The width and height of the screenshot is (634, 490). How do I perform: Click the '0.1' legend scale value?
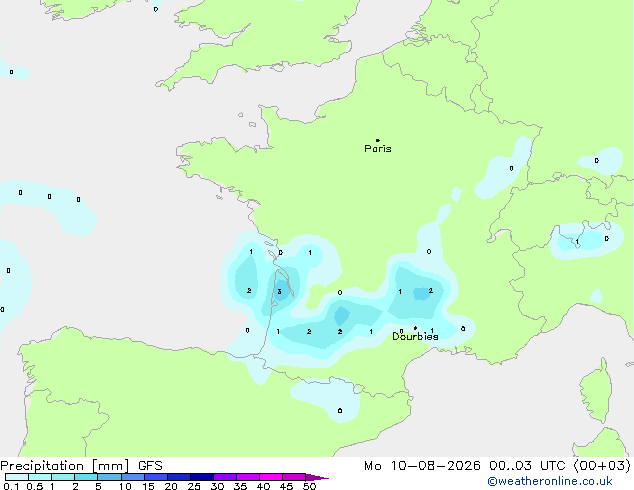pos(11,486)
